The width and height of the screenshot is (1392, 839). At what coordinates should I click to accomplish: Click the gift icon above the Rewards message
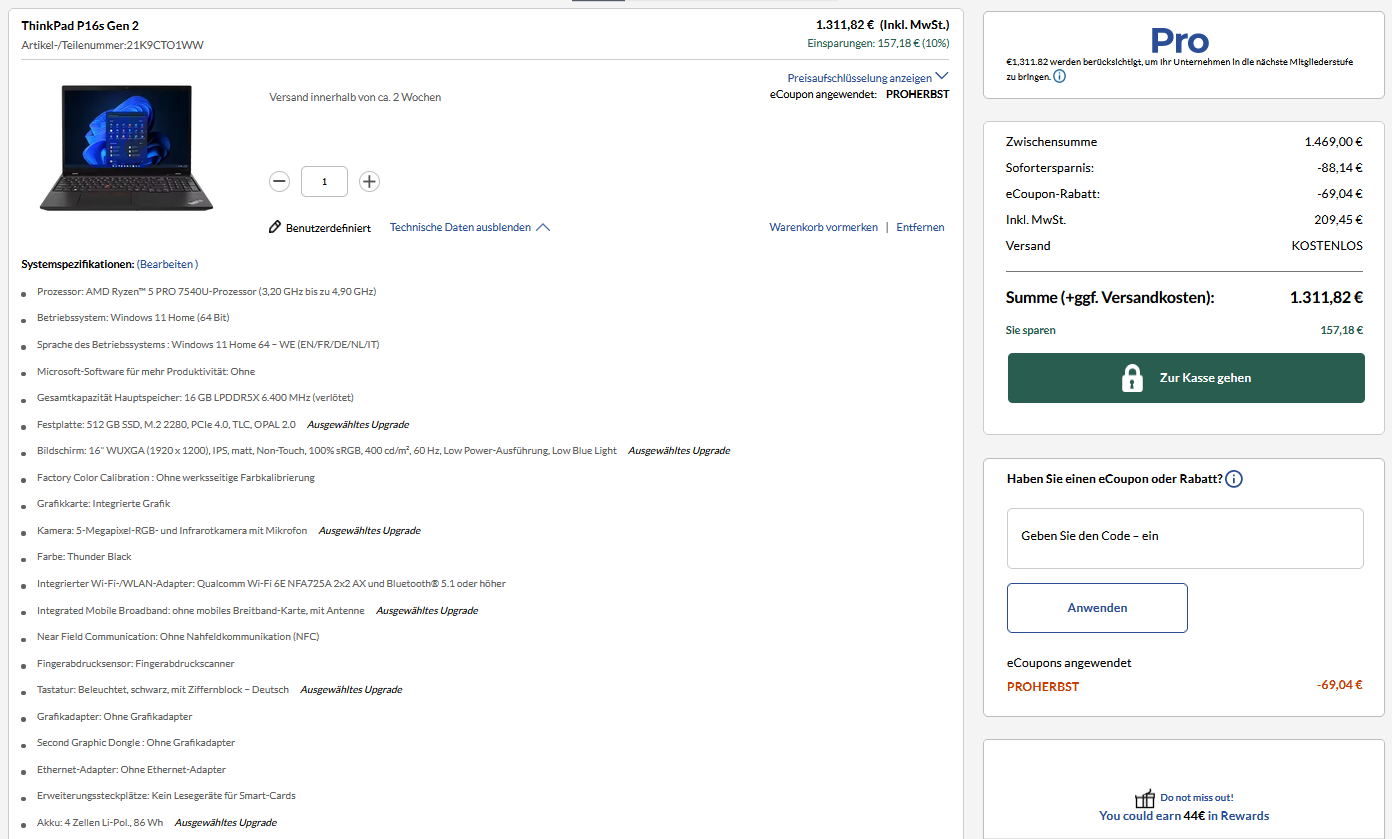[x=1143, y=798]
